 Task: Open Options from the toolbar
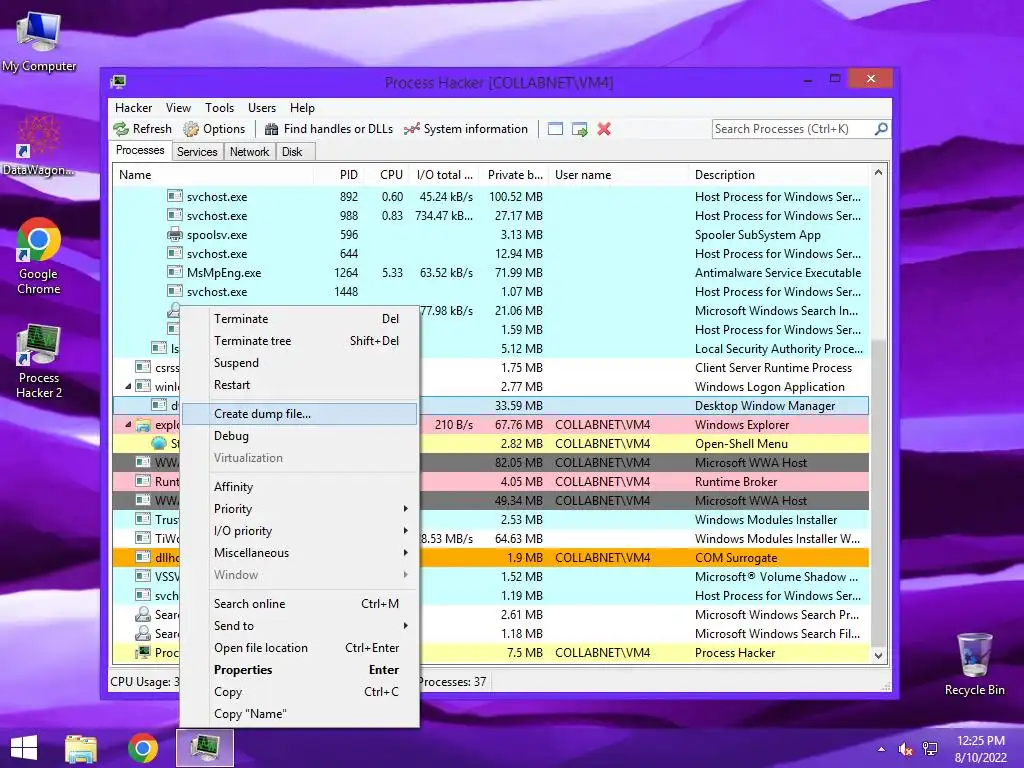[214, 129]
